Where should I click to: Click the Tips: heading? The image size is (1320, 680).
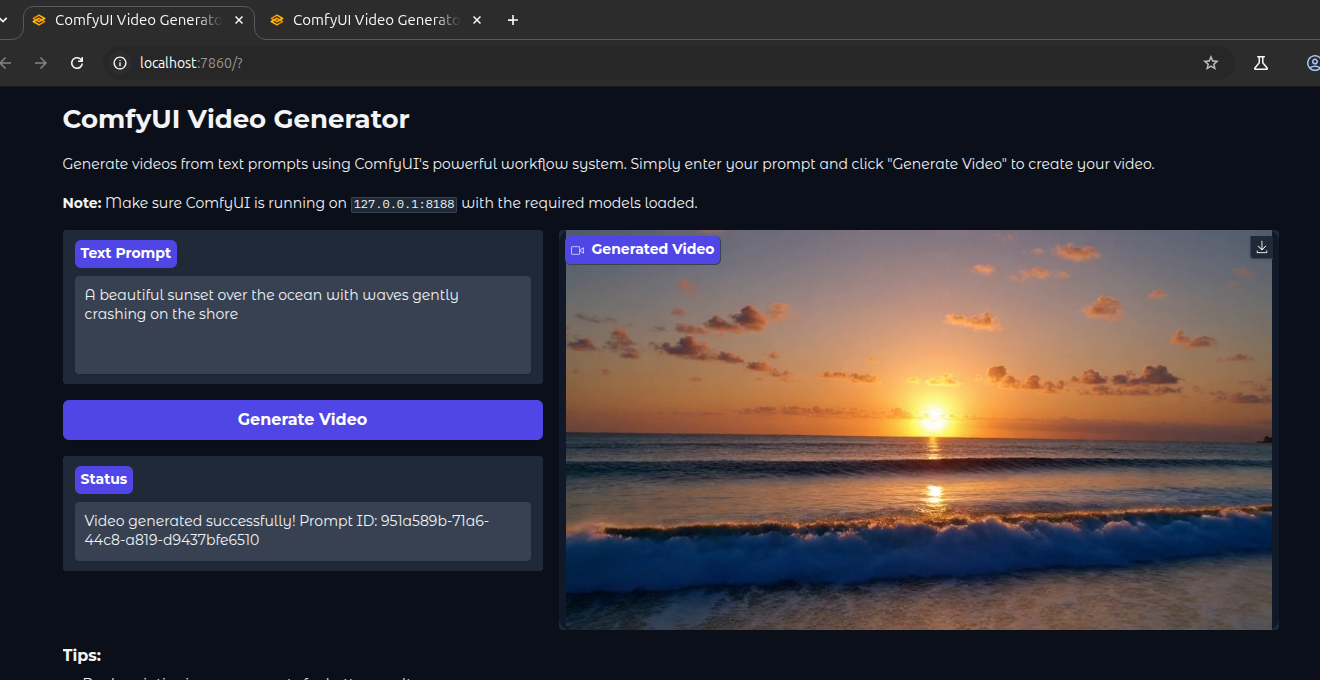(x=82, y=656)
